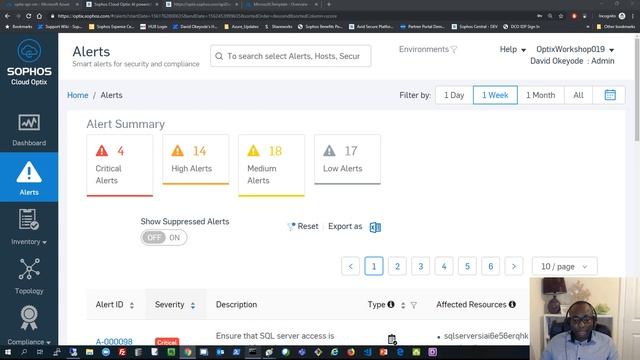This screenshot has height=360, width=640.
Task: Open the Dashboard sidebar item
Action: [x=29, y=130]
